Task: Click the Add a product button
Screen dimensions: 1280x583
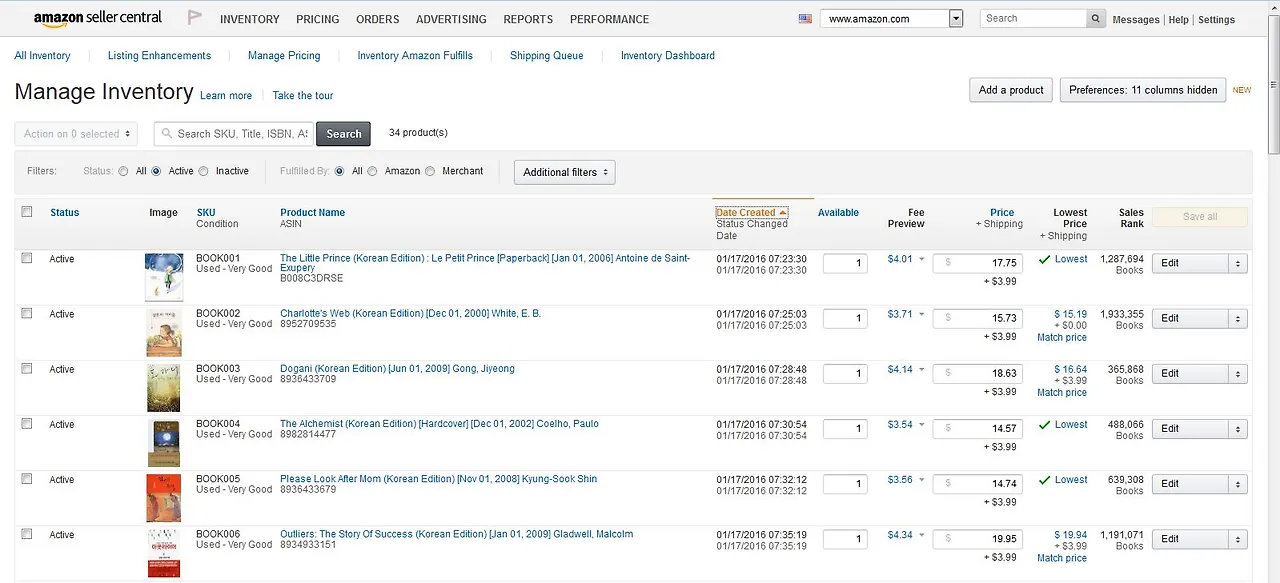Action: 1011,90
